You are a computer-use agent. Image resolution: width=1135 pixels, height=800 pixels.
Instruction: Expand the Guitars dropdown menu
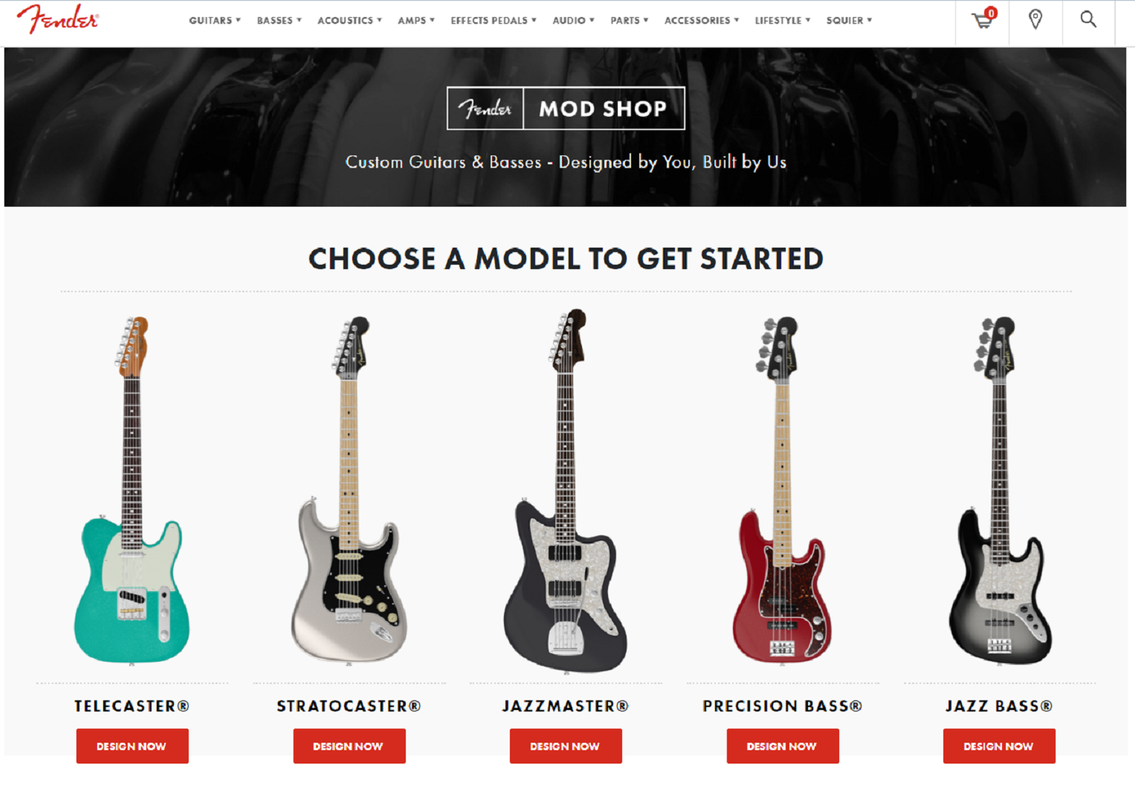215,20
